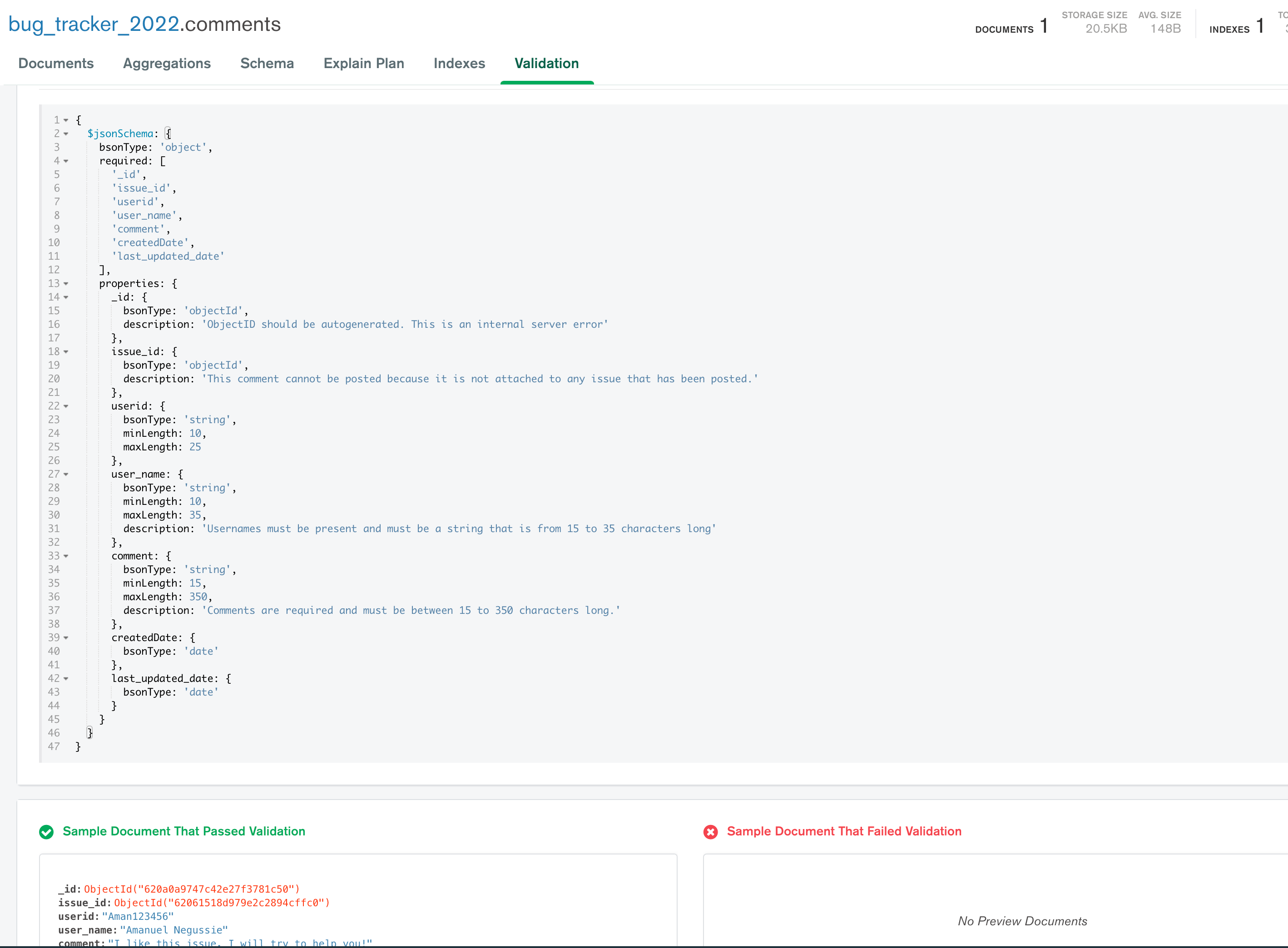Click the userid "Aman123456" value
The height and width of the screenshot is (948, 1288).
[138, 916]
